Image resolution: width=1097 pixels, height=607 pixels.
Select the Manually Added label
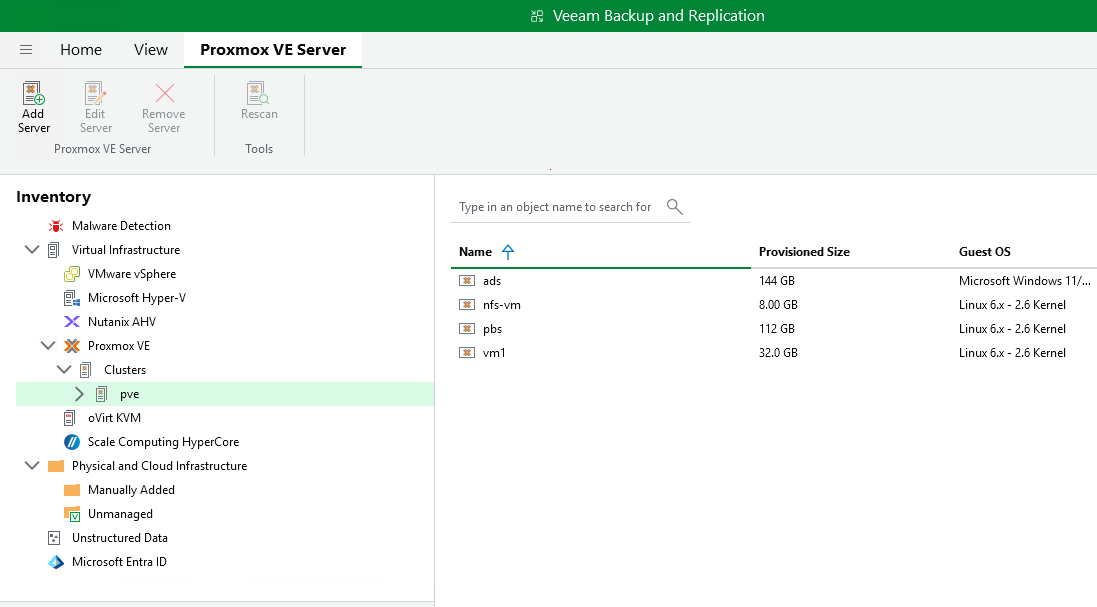point(132,490)
